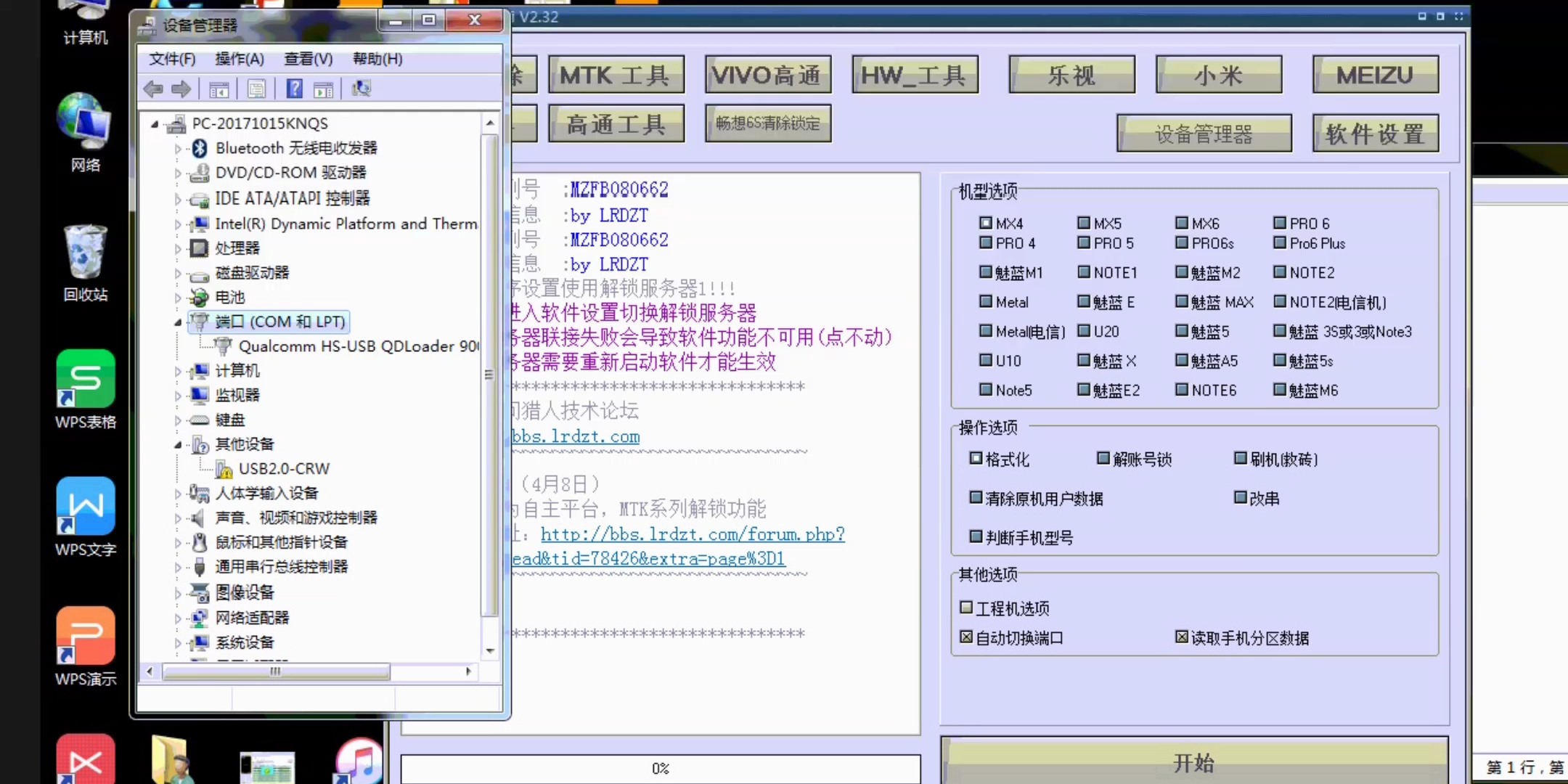Expand the 通用串行总线控制器 node
The image size is (1568, 784).
pos(178,567)
